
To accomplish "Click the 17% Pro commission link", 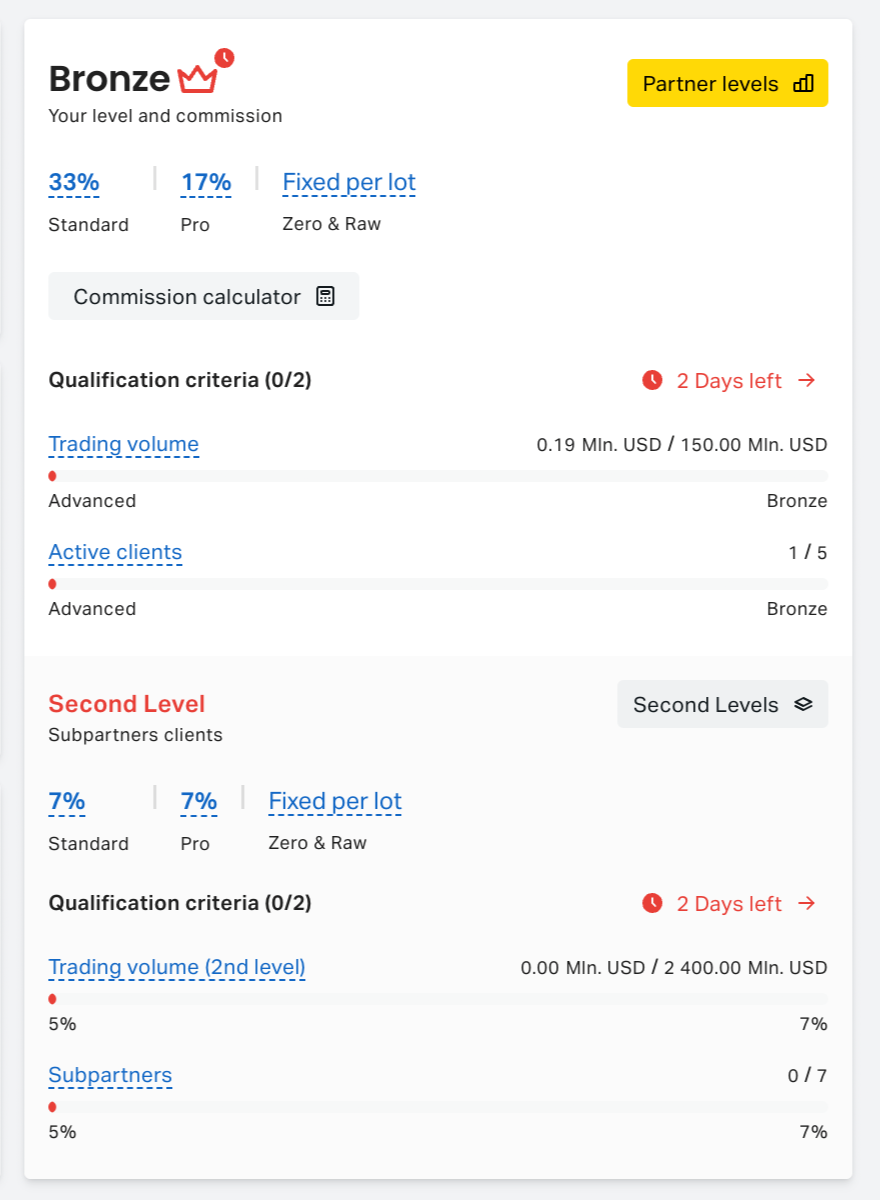I will [206, 182].
